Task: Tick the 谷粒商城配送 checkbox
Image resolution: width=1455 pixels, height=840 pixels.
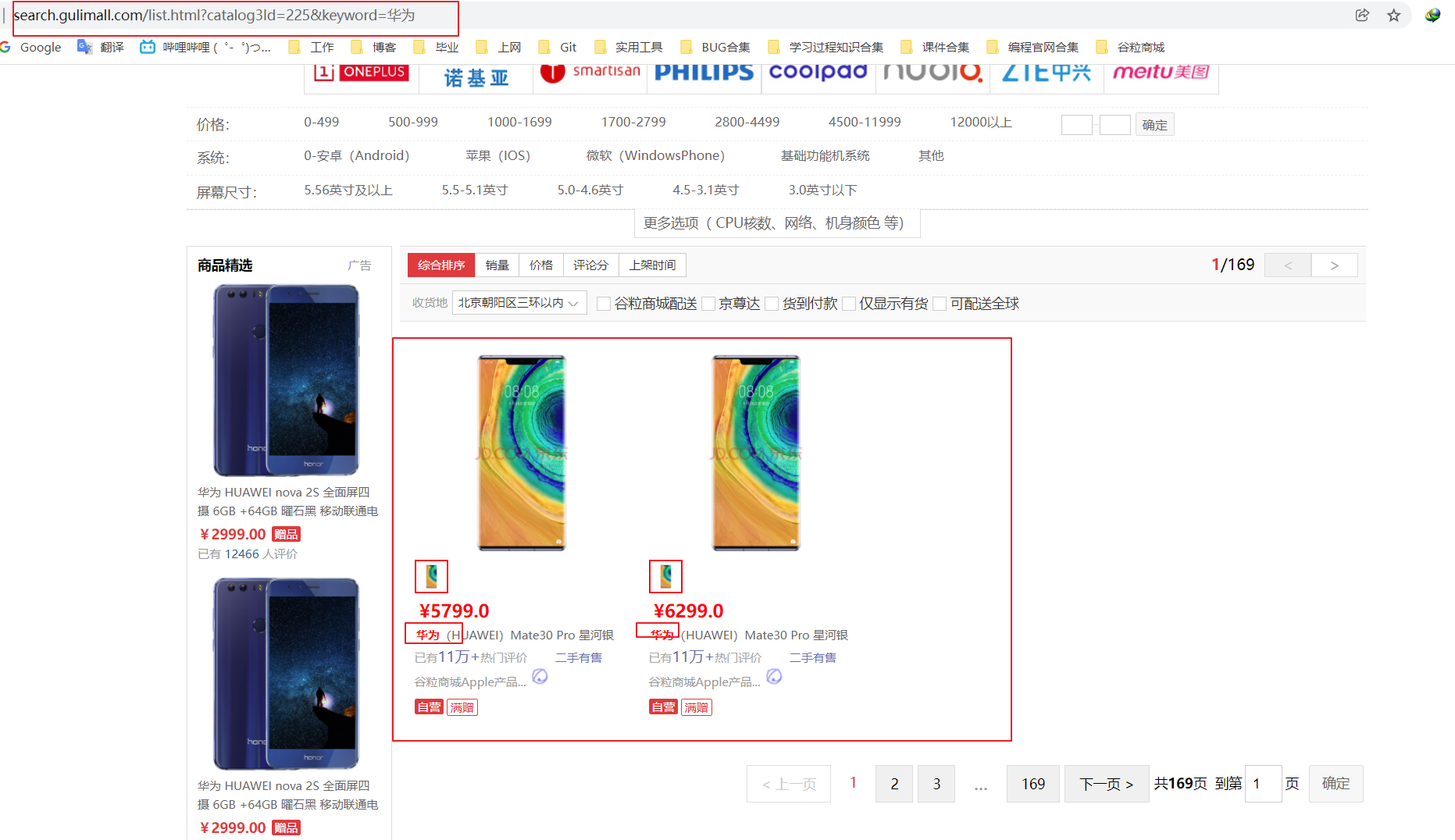Action: (x=603, y=304)
